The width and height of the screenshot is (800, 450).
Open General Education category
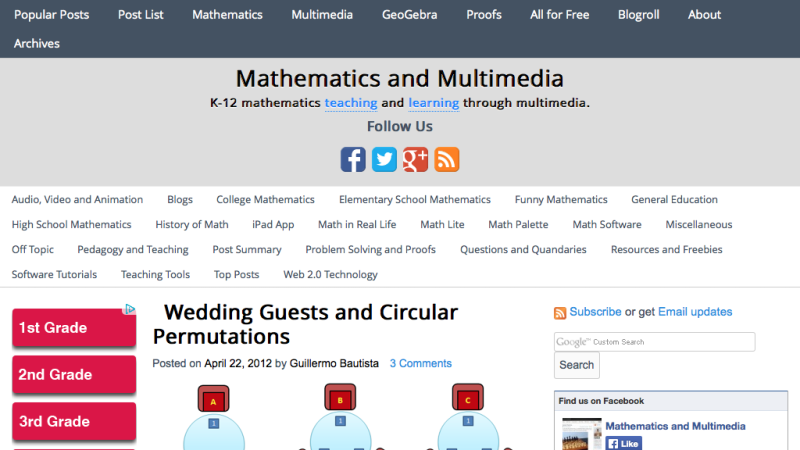click(x=674, y=199)
